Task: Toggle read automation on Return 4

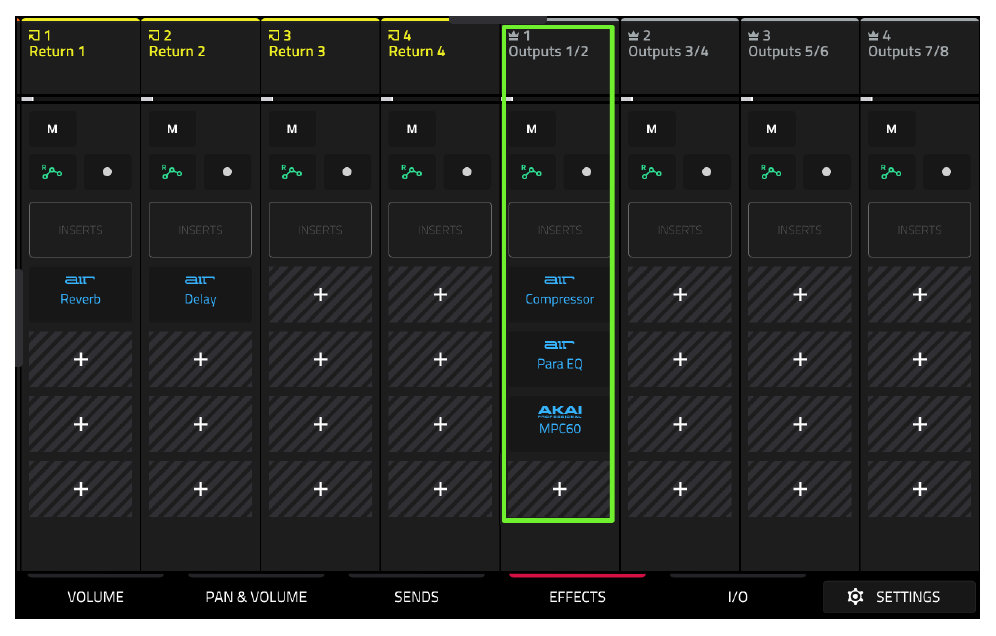Action: click(x=412, y=172)
